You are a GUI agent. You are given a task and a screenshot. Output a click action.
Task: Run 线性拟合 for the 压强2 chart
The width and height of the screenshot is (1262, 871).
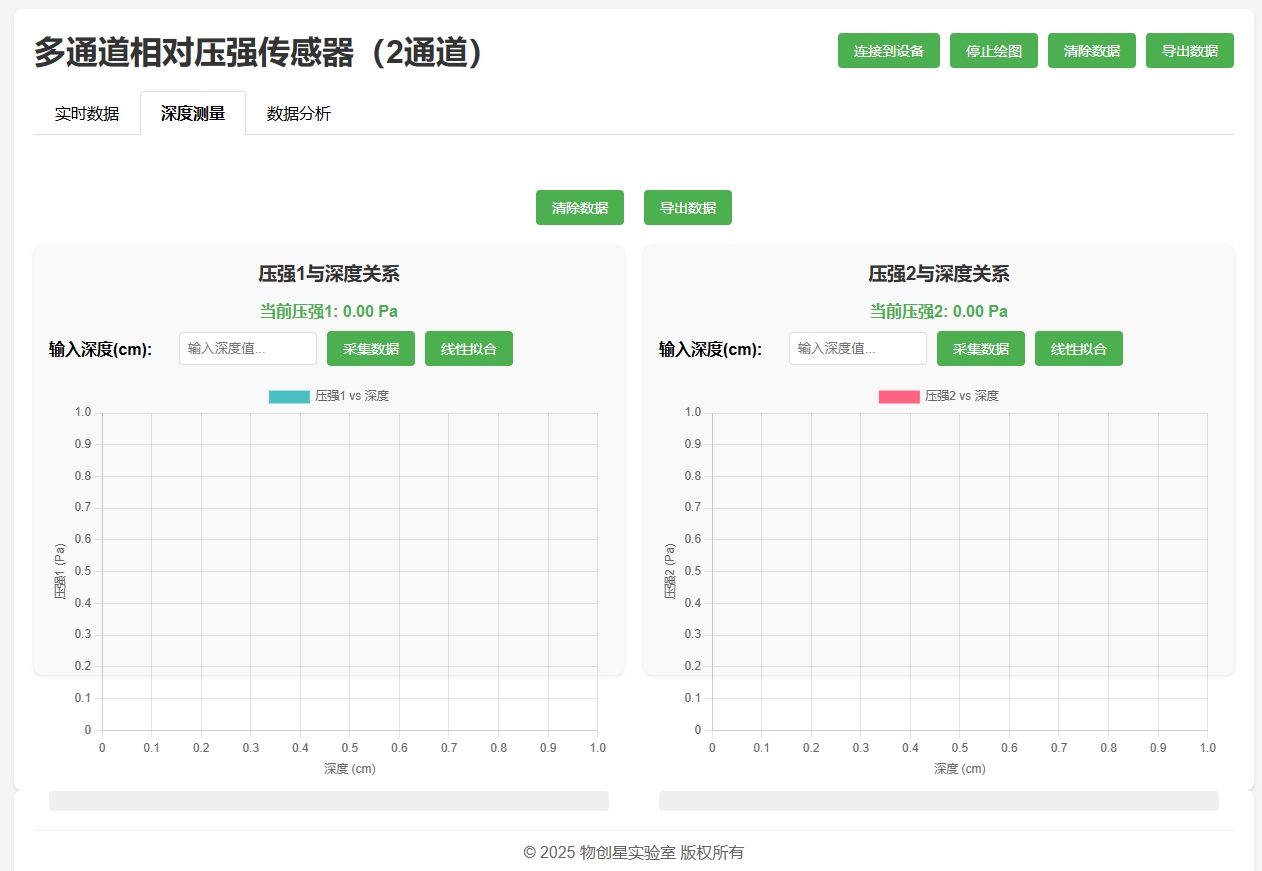coord(1078,349)
